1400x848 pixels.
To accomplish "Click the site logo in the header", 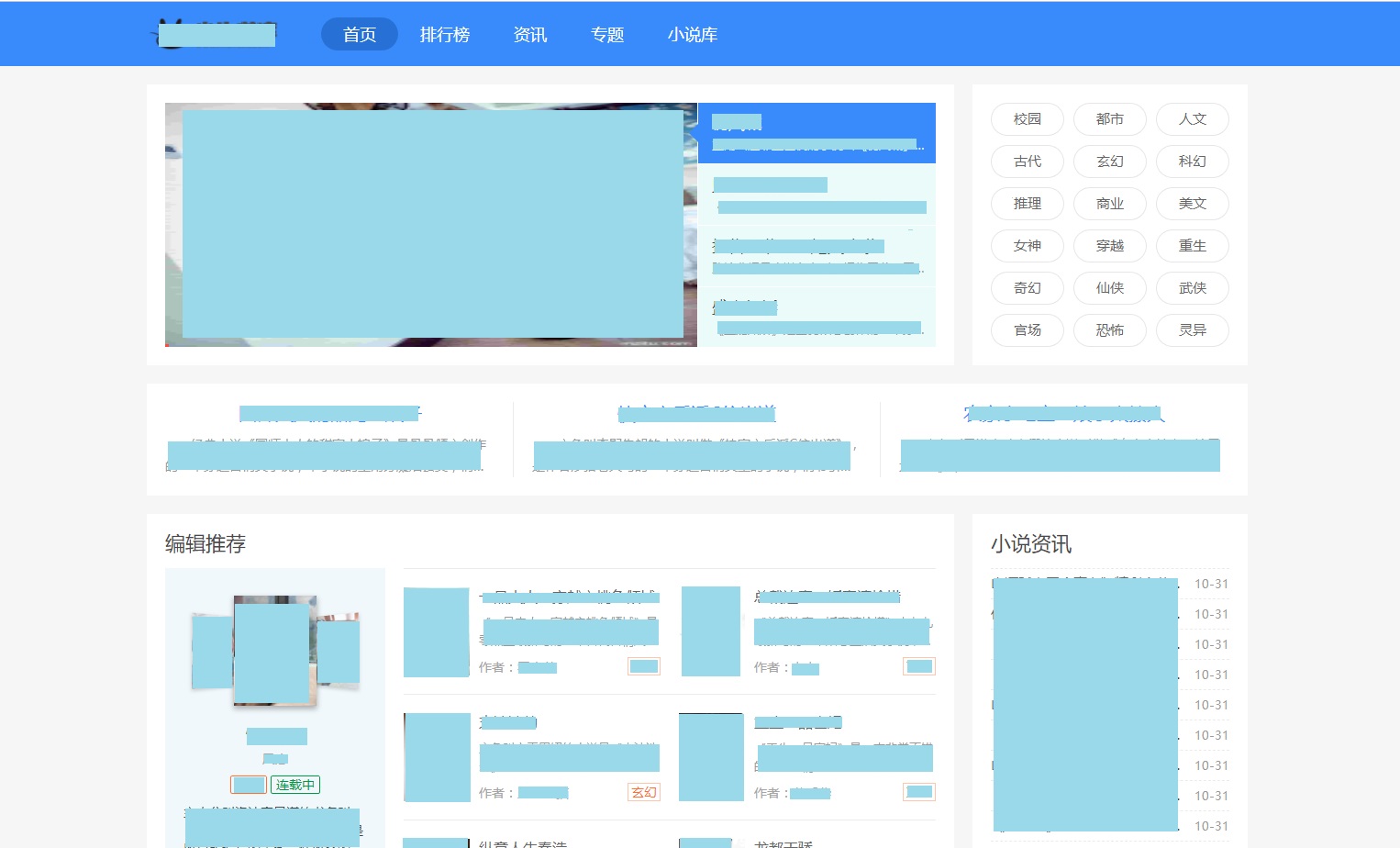I will (x=217, y=34).
